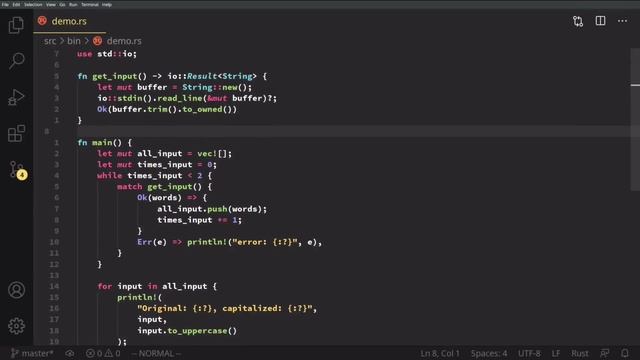Screen dimensions: 640x360
Task: Open Source Control view with 4 changes
Action: [18, 170]
